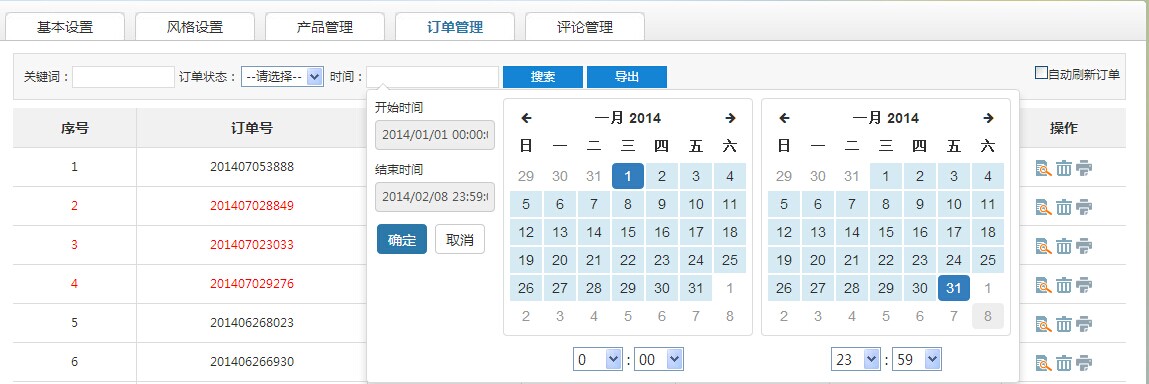The image size is (1149, 384).
Task: Click order number 201407028849
Action: [252, 206]
